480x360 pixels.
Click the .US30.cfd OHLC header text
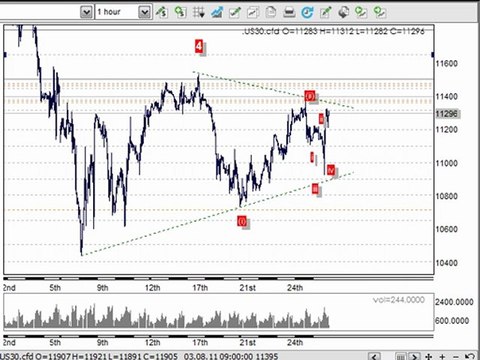(x=333, y=31)
